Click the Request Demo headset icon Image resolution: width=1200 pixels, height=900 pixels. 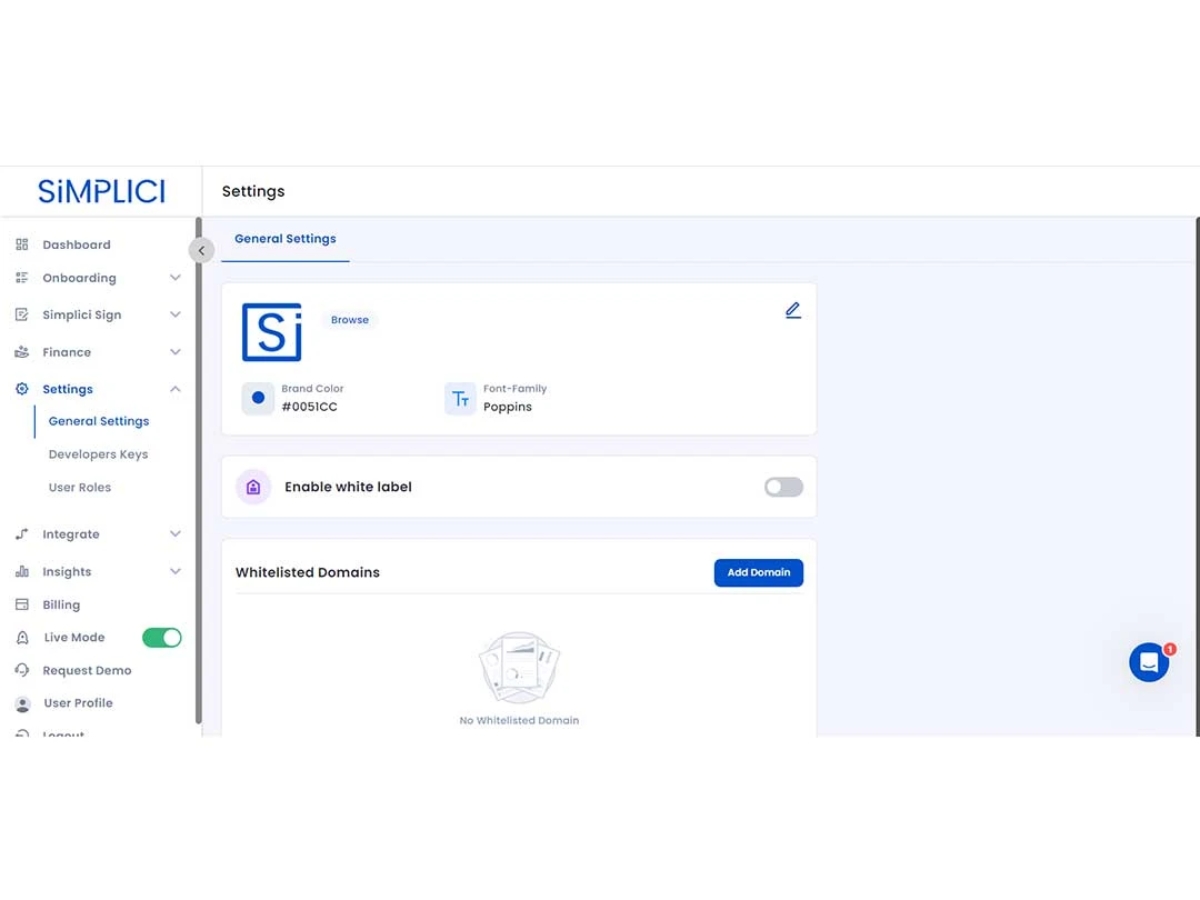pyautogui.click(x=22, y=670)
